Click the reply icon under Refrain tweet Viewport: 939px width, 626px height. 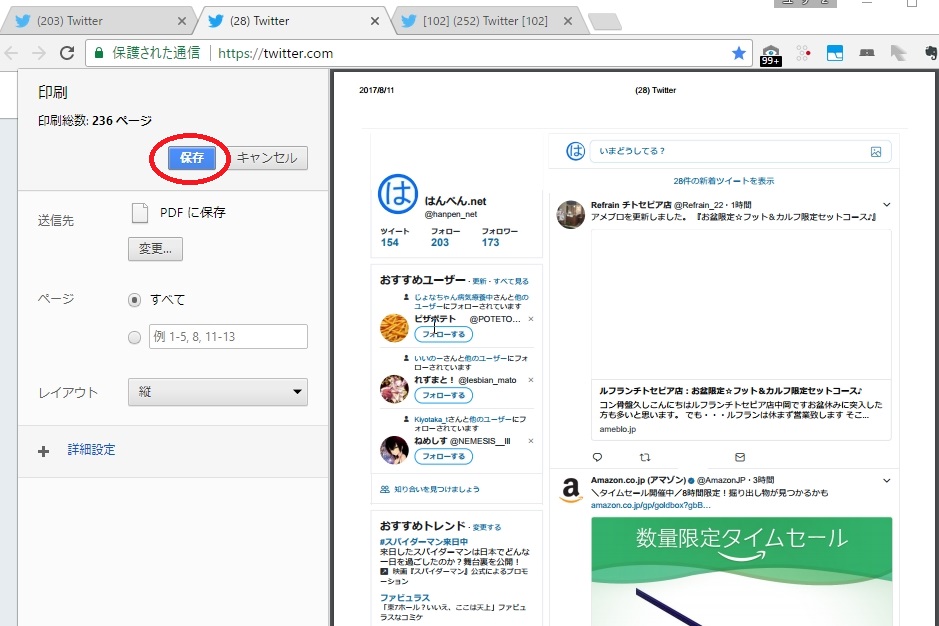coord(597,457)
